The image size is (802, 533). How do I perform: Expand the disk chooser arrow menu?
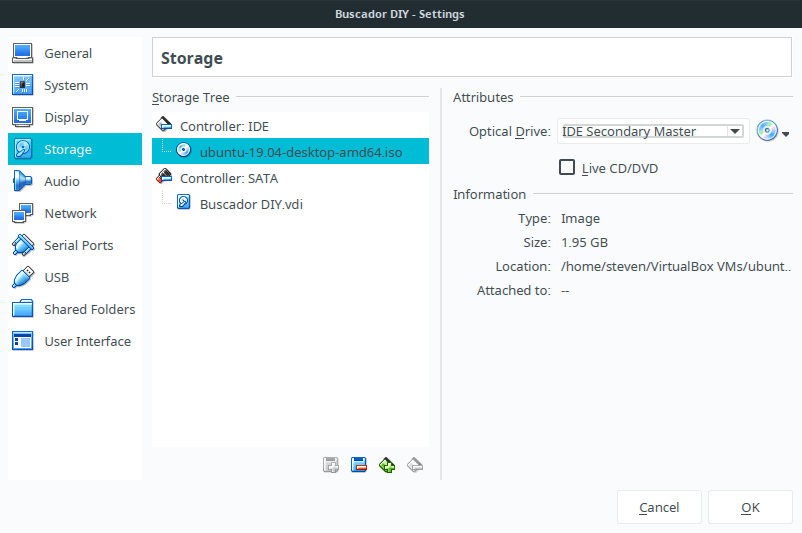(x=786, y=134)
